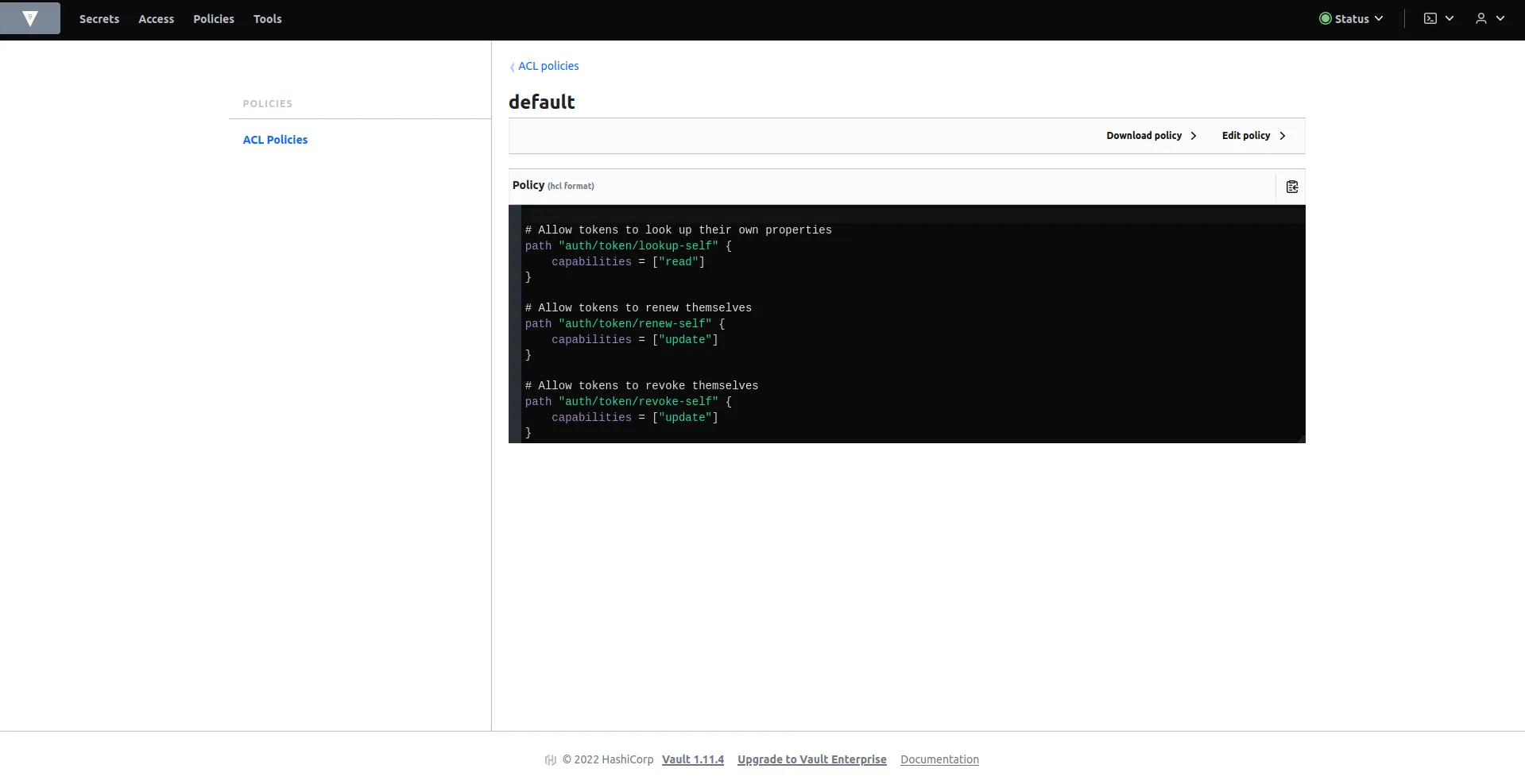Click the "auth/token/renew-self" path string
Image resolution: width=1525 pixels, height=784 pixels.
click(635, 324)
